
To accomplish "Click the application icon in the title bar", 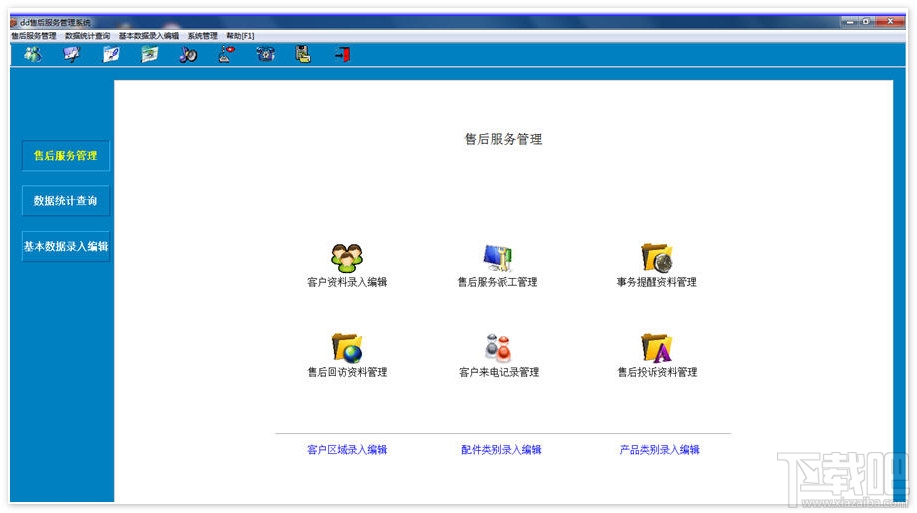I will tap(14, 22).
